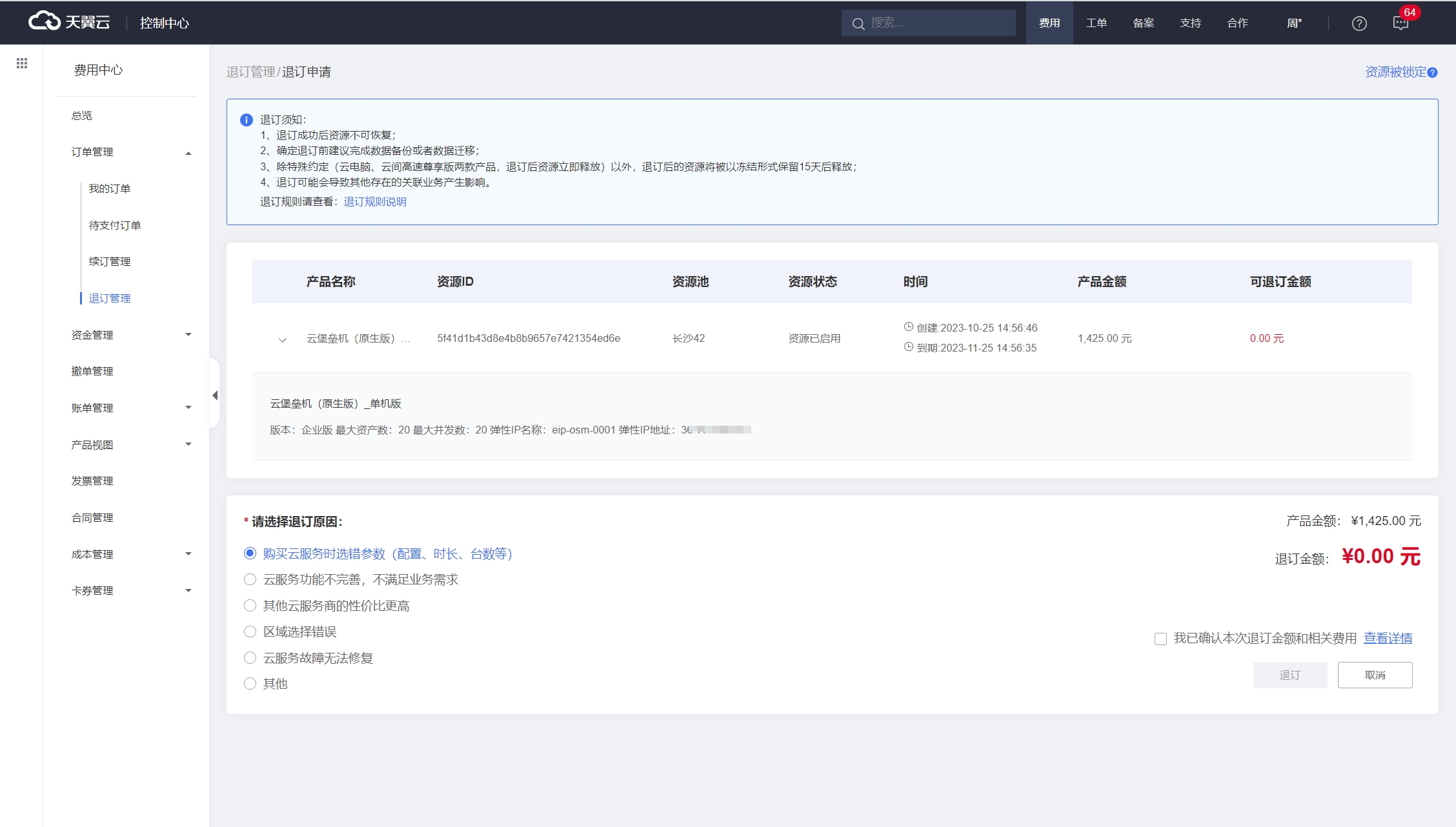
Task: Click the resource locked help icon
Action: 1433,72
